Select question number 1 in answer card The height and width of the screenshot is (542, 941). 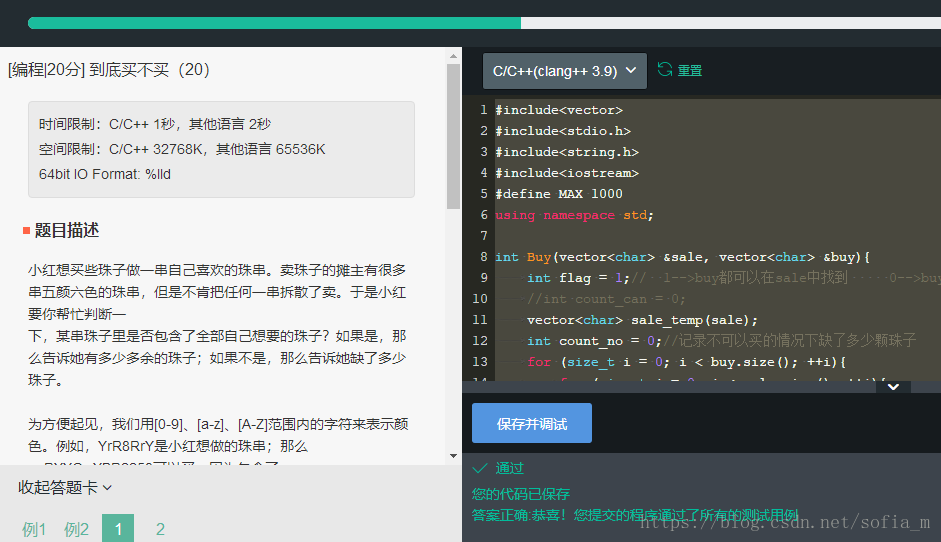click(x=118, y=529)
